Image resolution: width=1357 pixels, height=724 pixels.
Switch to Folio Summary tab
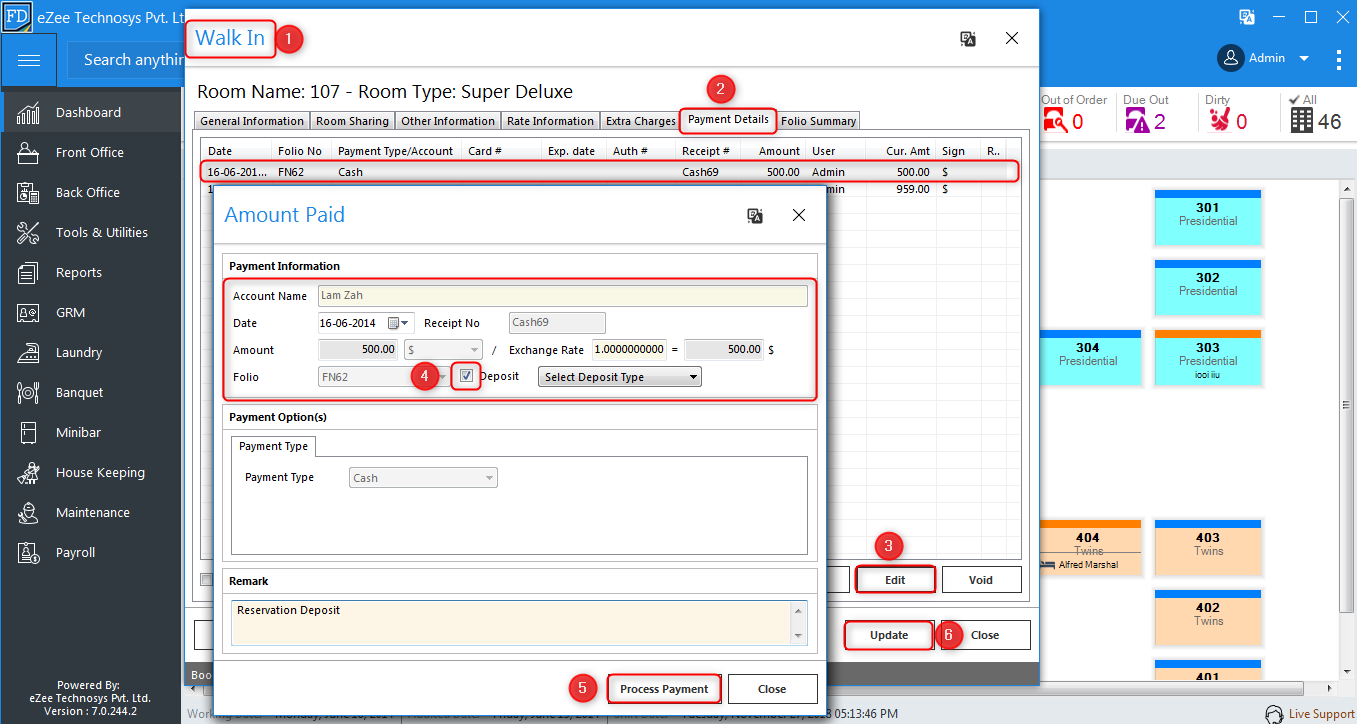818,121
